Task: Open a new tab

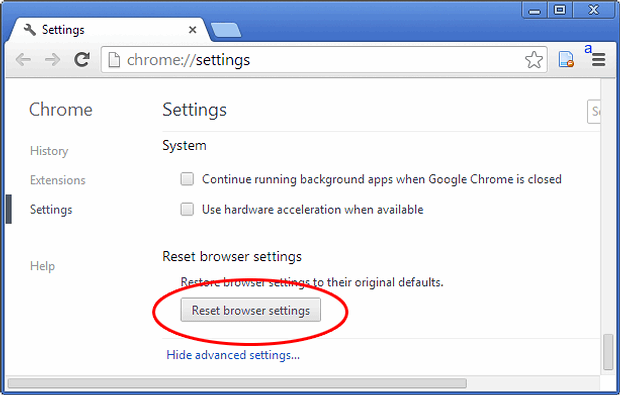Action: coord(225,30)
